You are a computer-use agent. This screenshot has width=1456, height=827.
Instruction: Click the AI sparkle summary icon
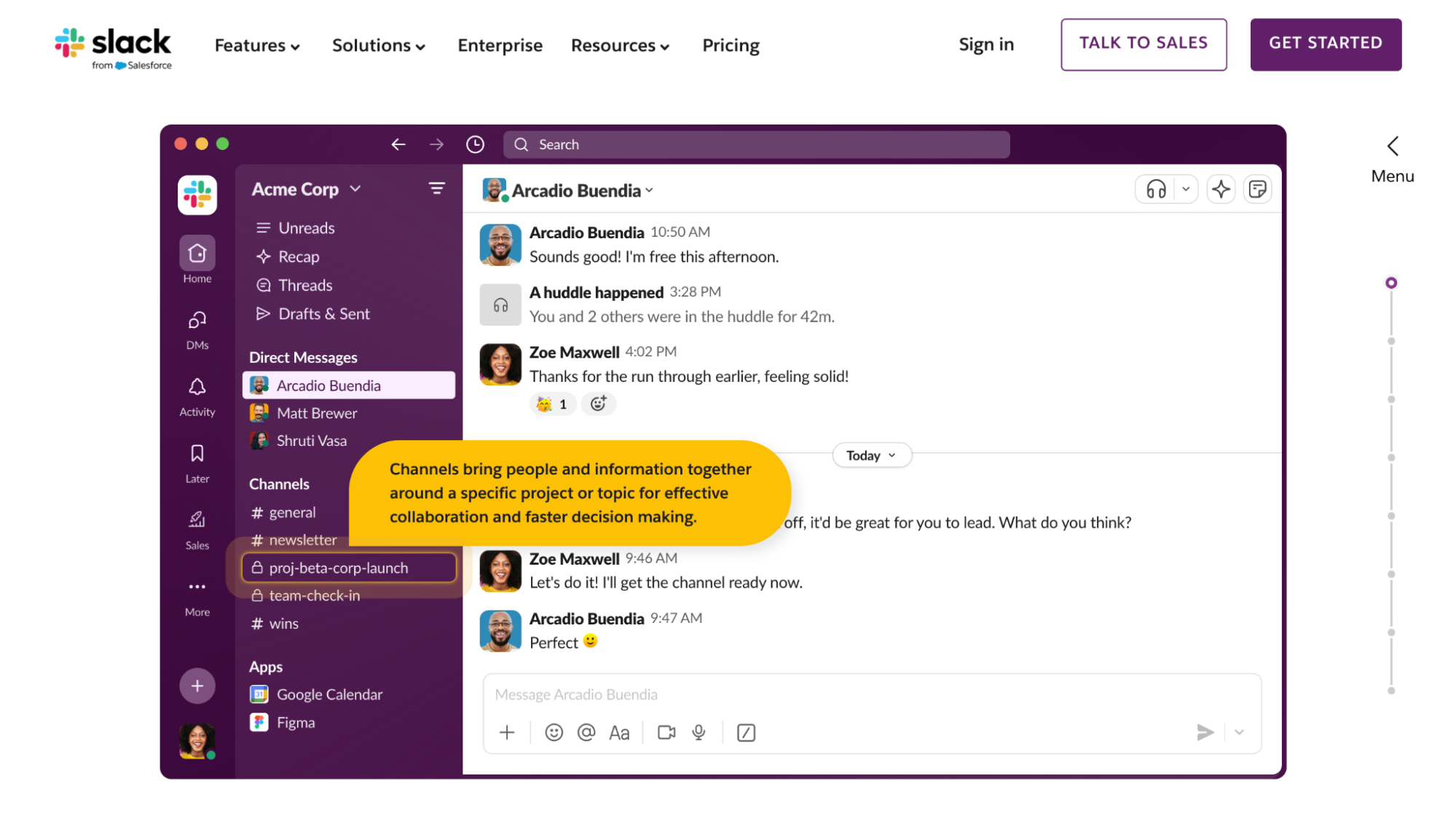(x=1221, y=189)
